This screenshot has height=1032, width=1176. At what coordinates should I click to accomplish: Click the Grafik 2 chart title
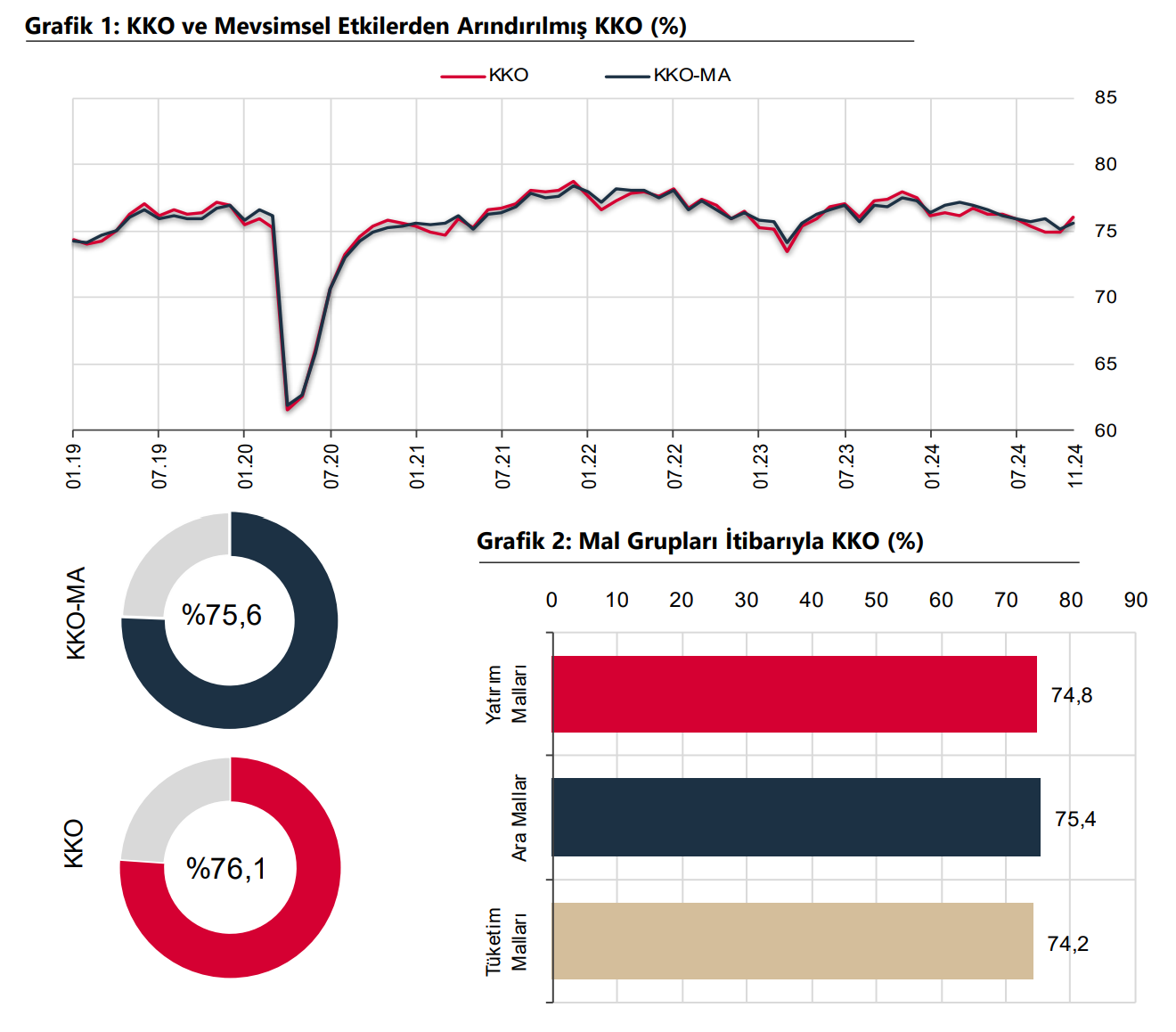699,541
